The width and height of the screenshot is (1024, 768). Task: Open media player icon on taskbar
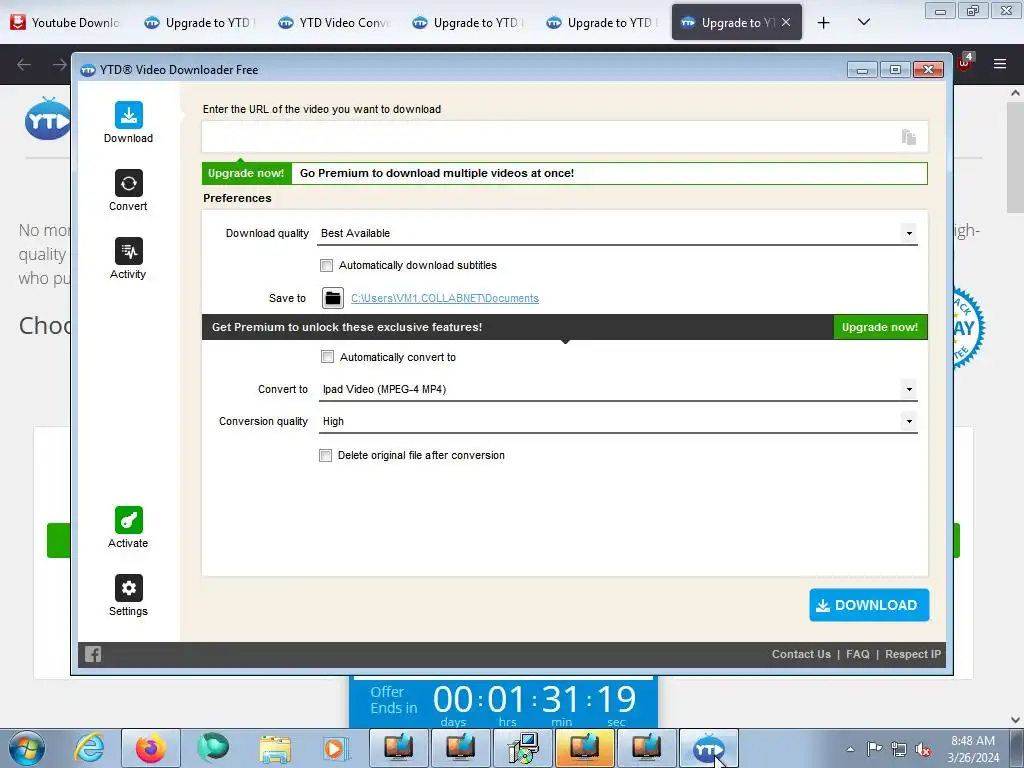click(x=337, y=748)
